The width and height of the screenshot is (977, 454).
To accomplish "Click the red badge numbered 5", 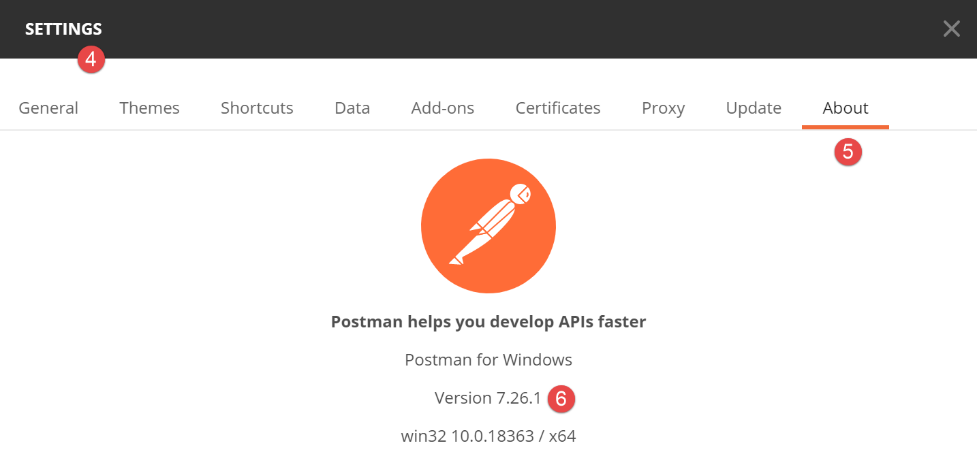I will click(x=848, y=152).
